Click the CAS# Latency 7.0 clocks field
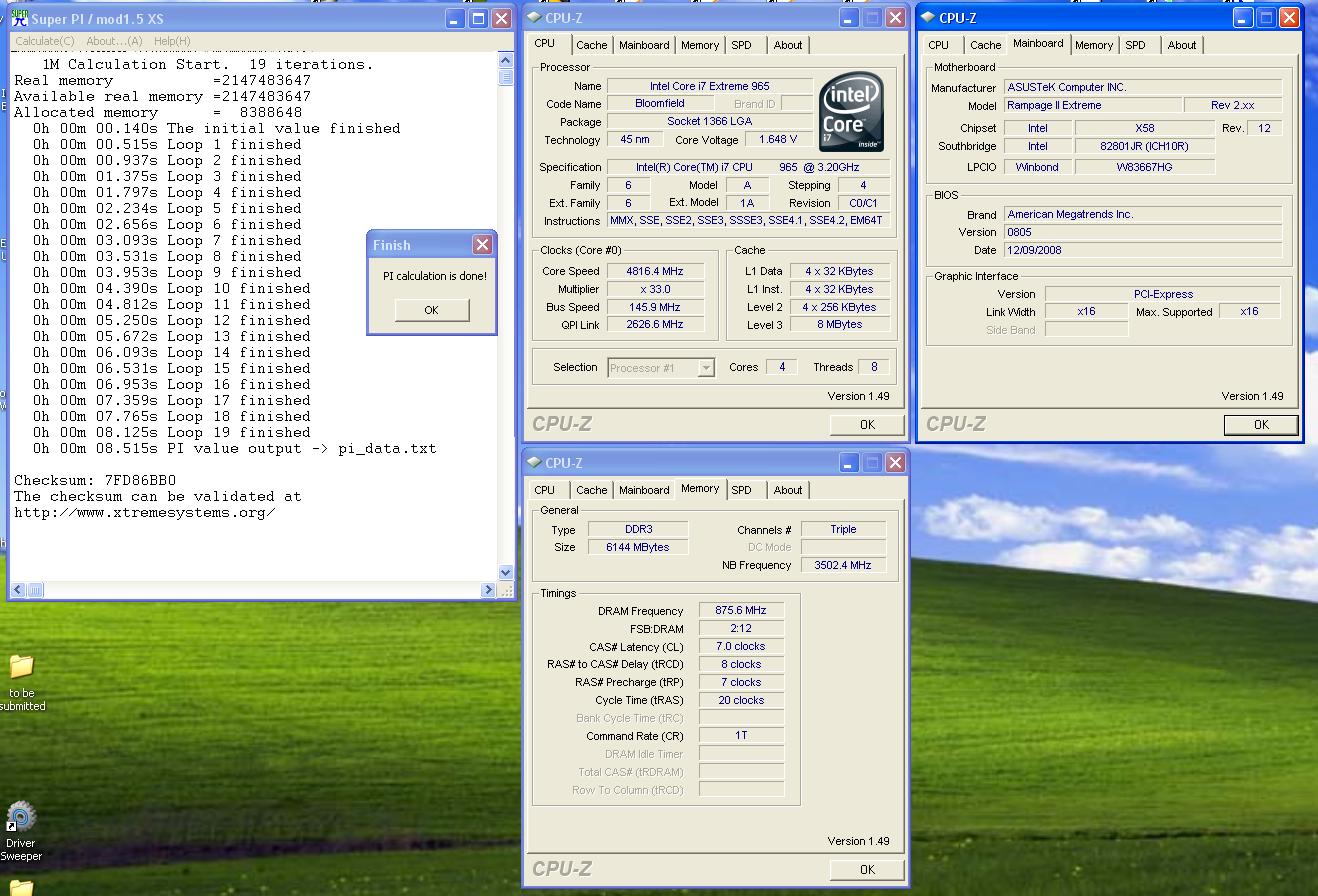Viewport: 1318px width, 896px height. [741, 646]
